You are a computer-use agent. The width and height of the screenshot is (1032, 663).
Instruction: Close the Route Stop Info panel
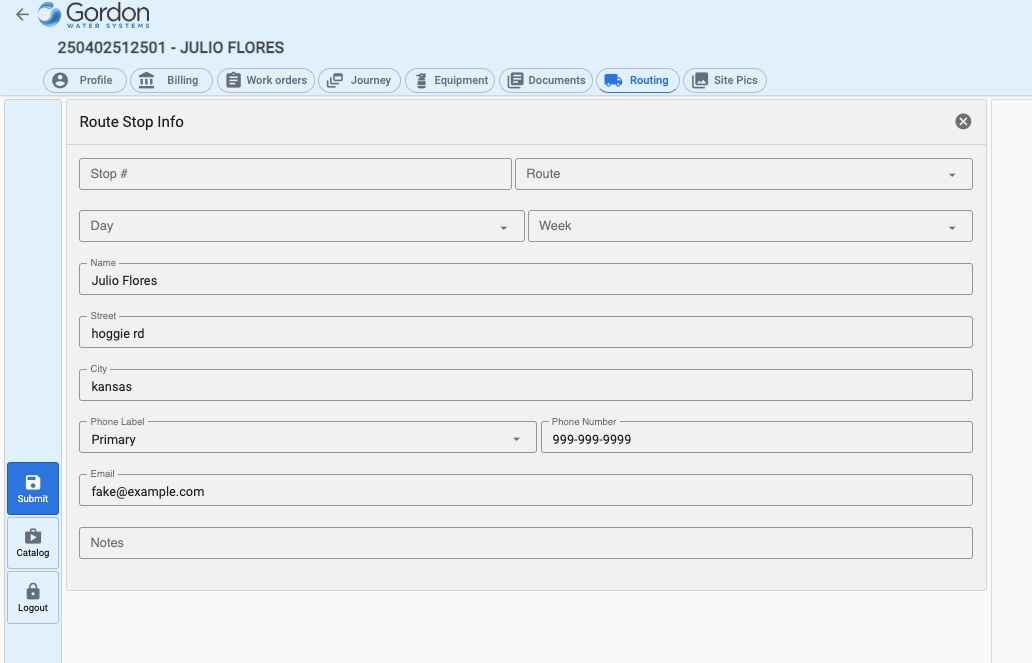[963, 121]
